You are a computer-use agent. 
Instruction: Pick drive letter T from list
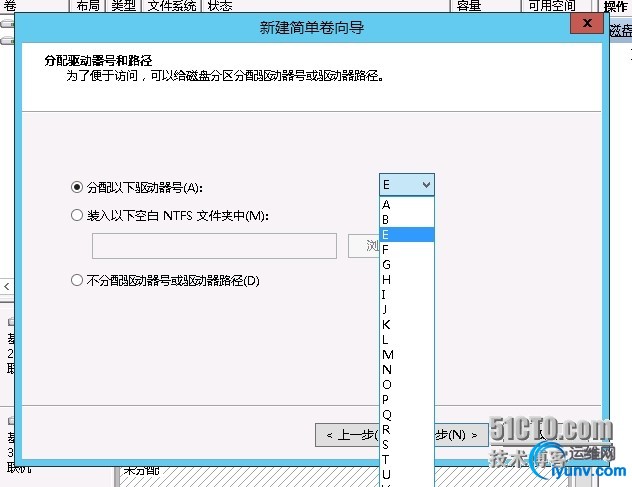(x=407, y=459)
